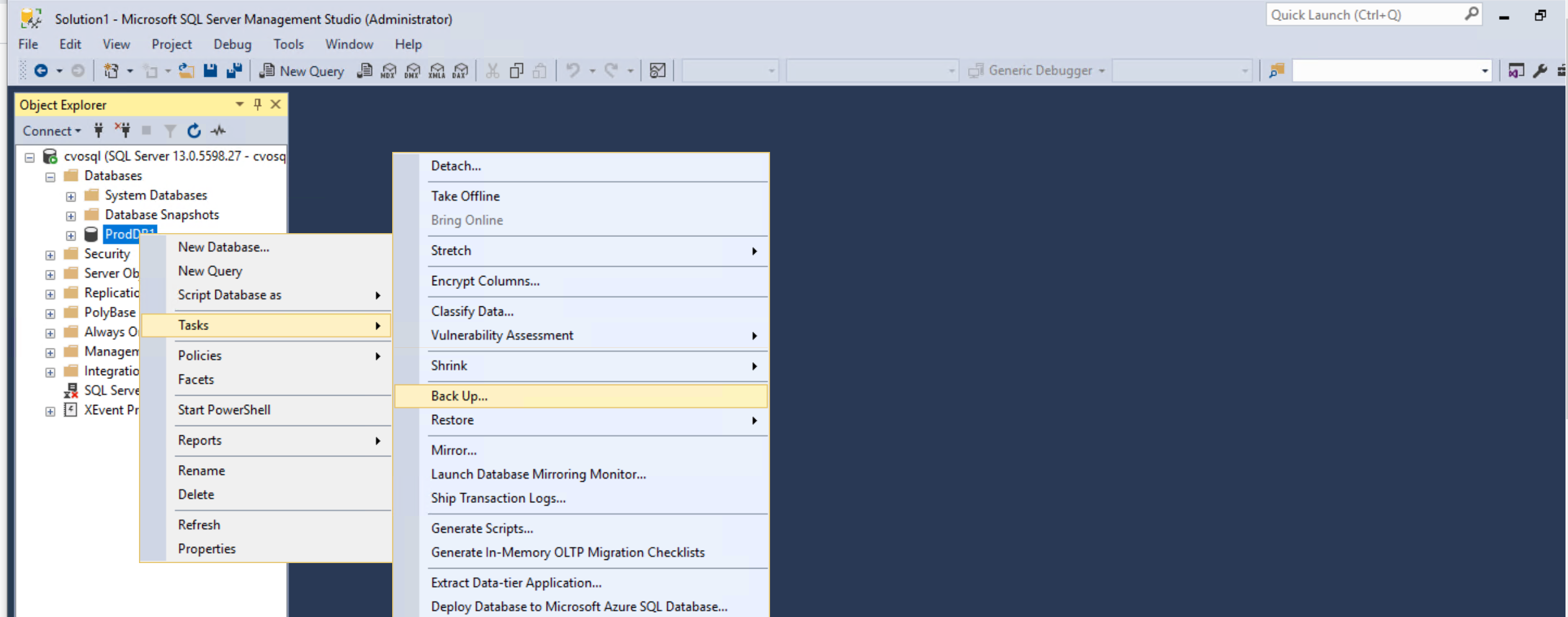1568x617 pixels.
Task: Choose Take Offline in the submenu
Action: pos(465,197)
